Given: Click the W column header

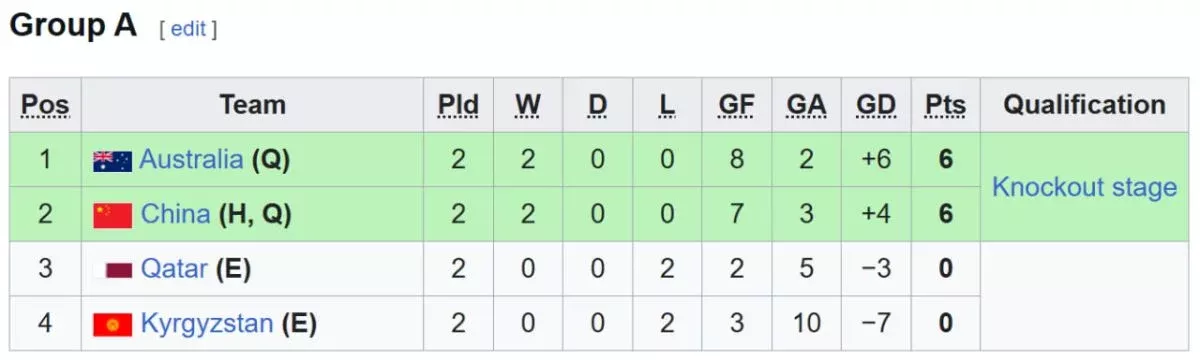Looking at the screenshot, I should [x=528, y=105].
